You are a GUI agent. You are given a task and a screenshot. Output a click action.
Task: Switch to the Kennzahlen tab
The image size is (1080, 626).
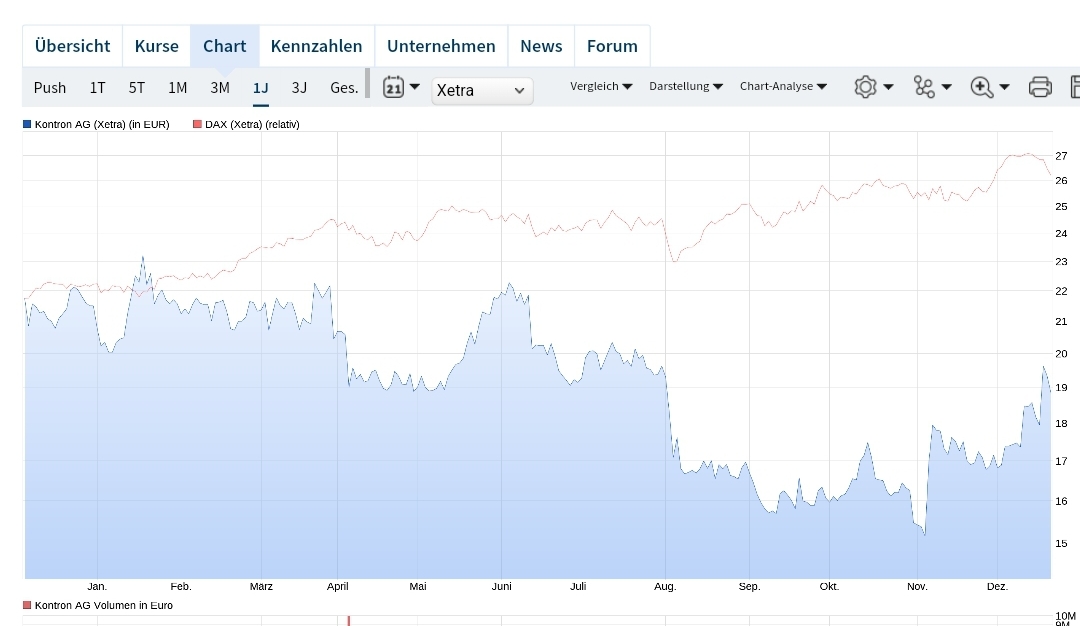(316, 45)
